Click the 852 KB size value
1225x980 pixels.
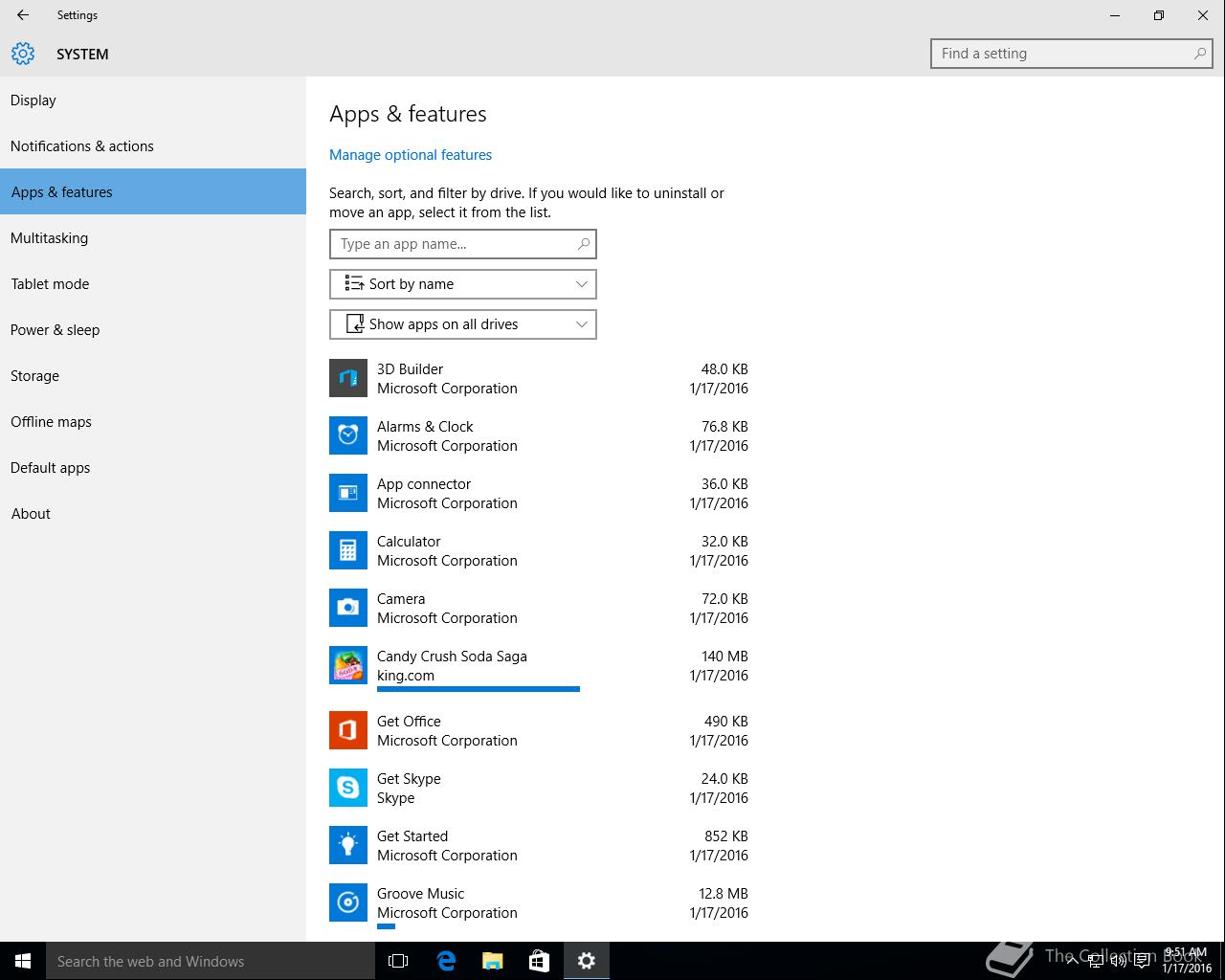[726, 835]
